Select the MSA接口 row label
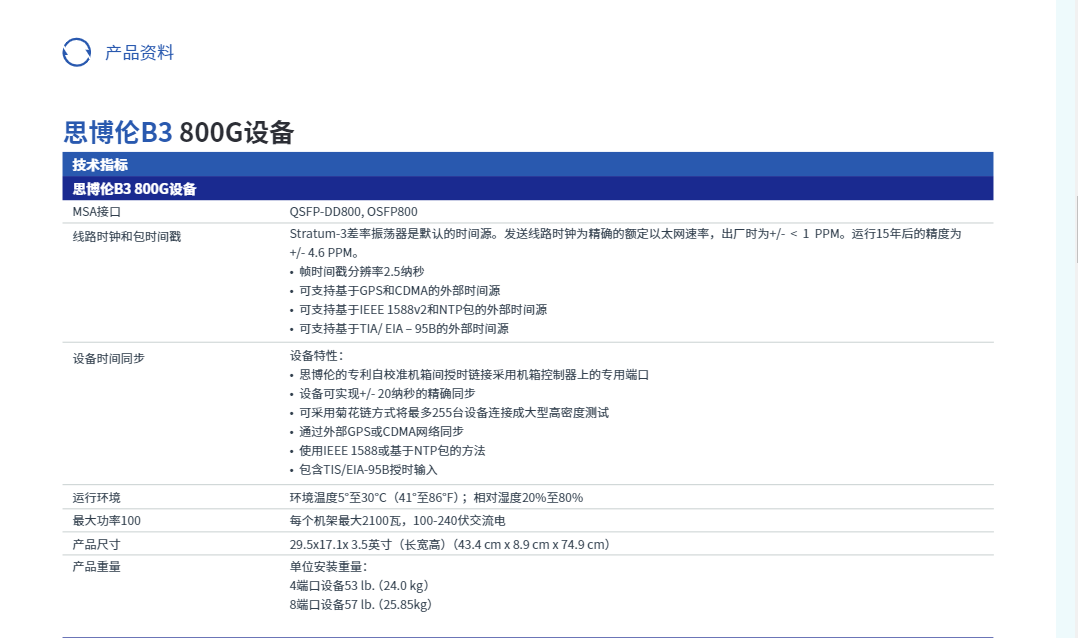 (x=97, y=212)
